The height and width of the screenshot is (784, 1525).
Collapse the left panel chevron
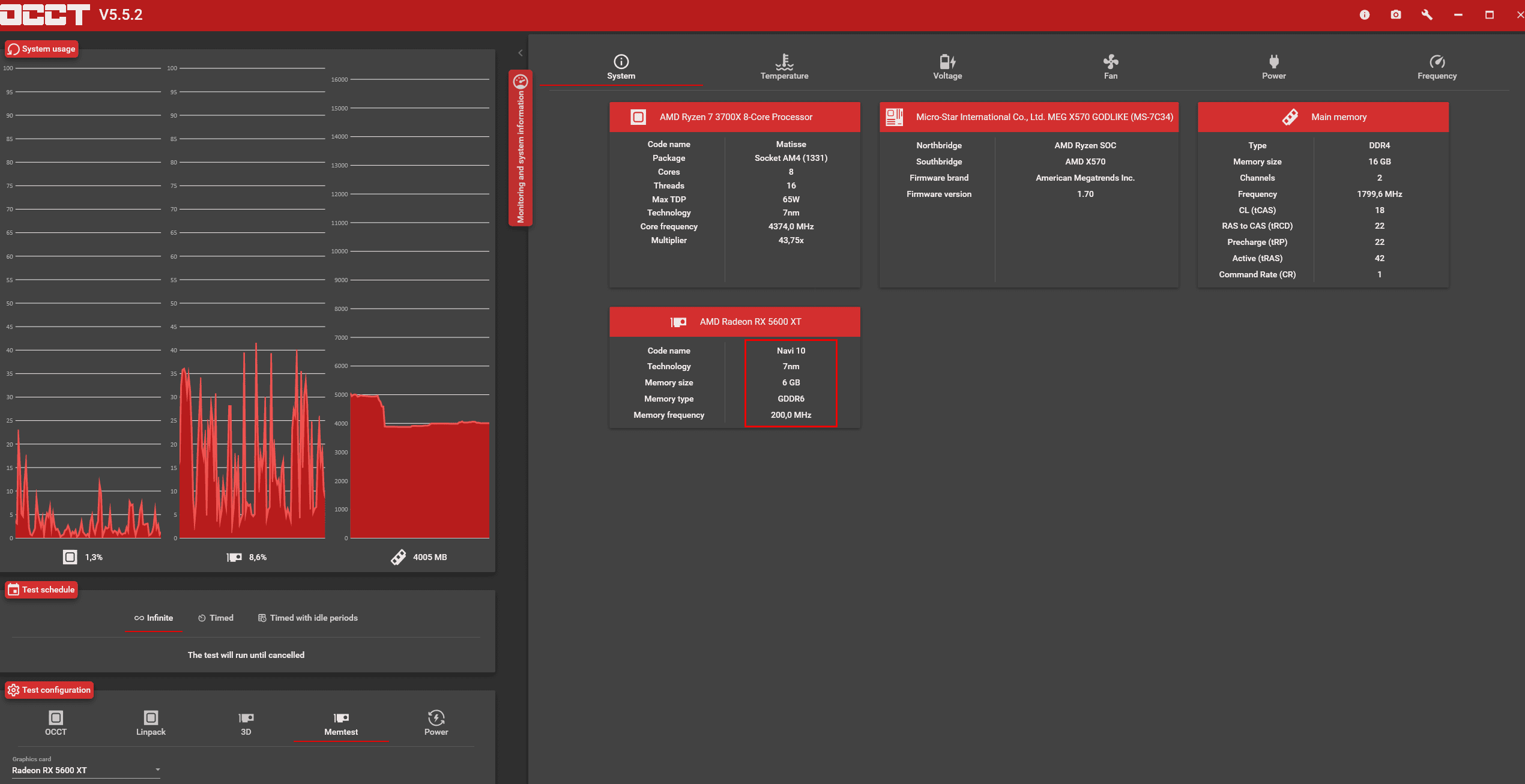coord(521,53)
